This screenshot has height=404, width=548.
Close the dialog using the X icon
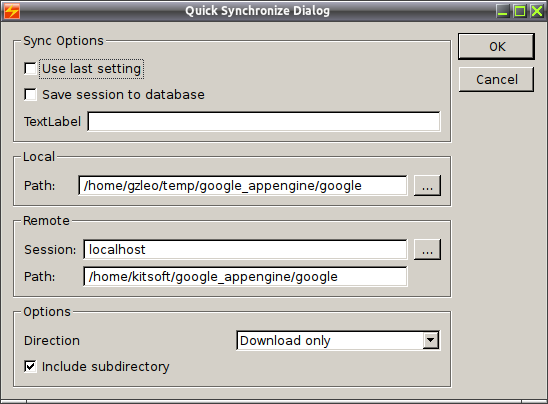(x=537, y=11)
